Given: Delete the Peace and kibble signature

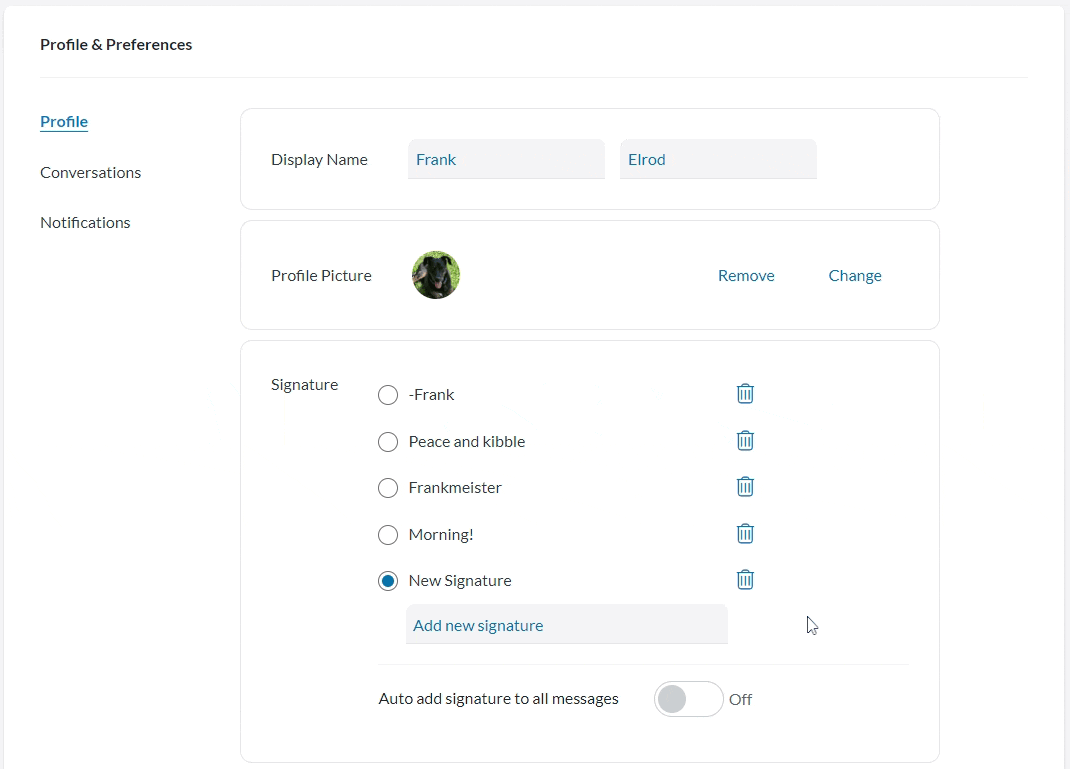Looking at the screenshot, I should point(745,441).
